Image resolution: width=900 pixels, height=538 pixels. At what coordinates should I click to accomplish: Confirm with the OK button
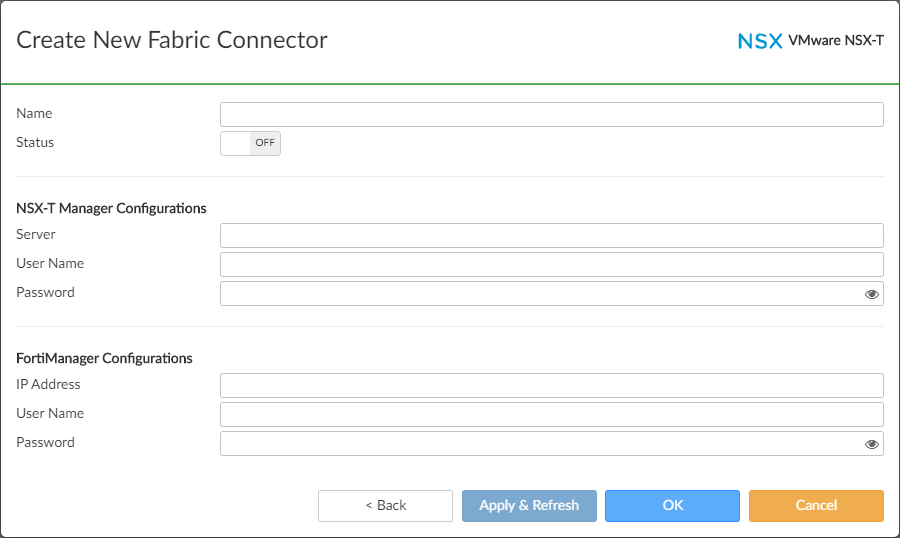(672, 506)
